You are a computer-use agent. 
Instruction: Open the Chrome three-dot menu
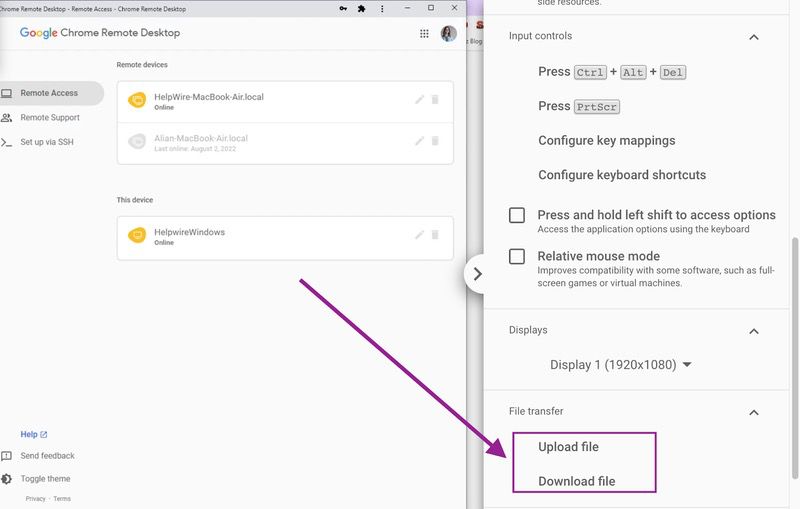pos(382,9)
